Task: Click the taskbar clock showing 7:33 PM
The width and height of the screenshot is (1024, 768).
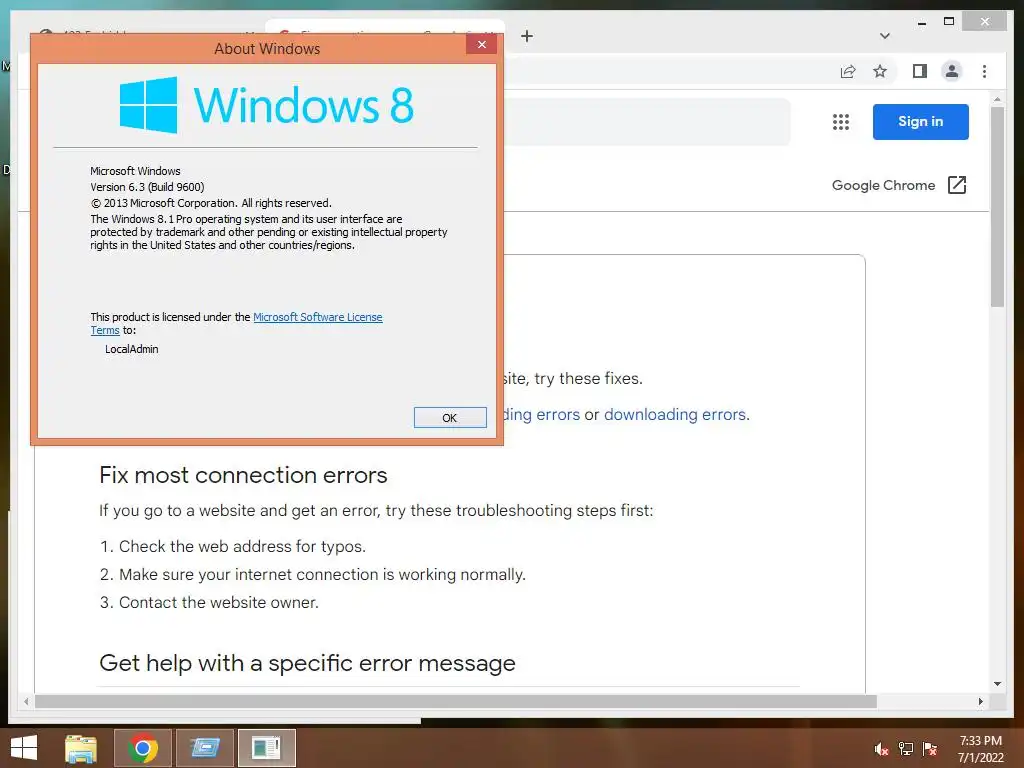Action: [x=980, y=749]
